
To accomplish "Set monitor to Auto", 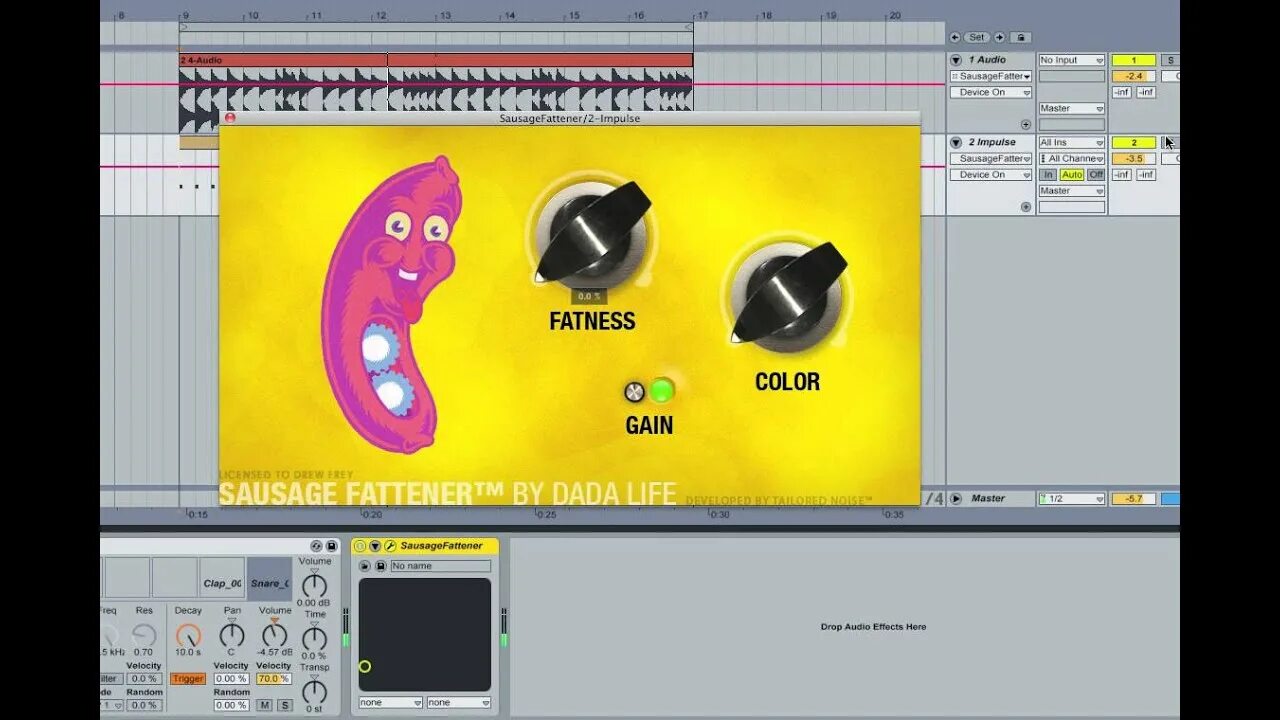I will [1071, 174].
